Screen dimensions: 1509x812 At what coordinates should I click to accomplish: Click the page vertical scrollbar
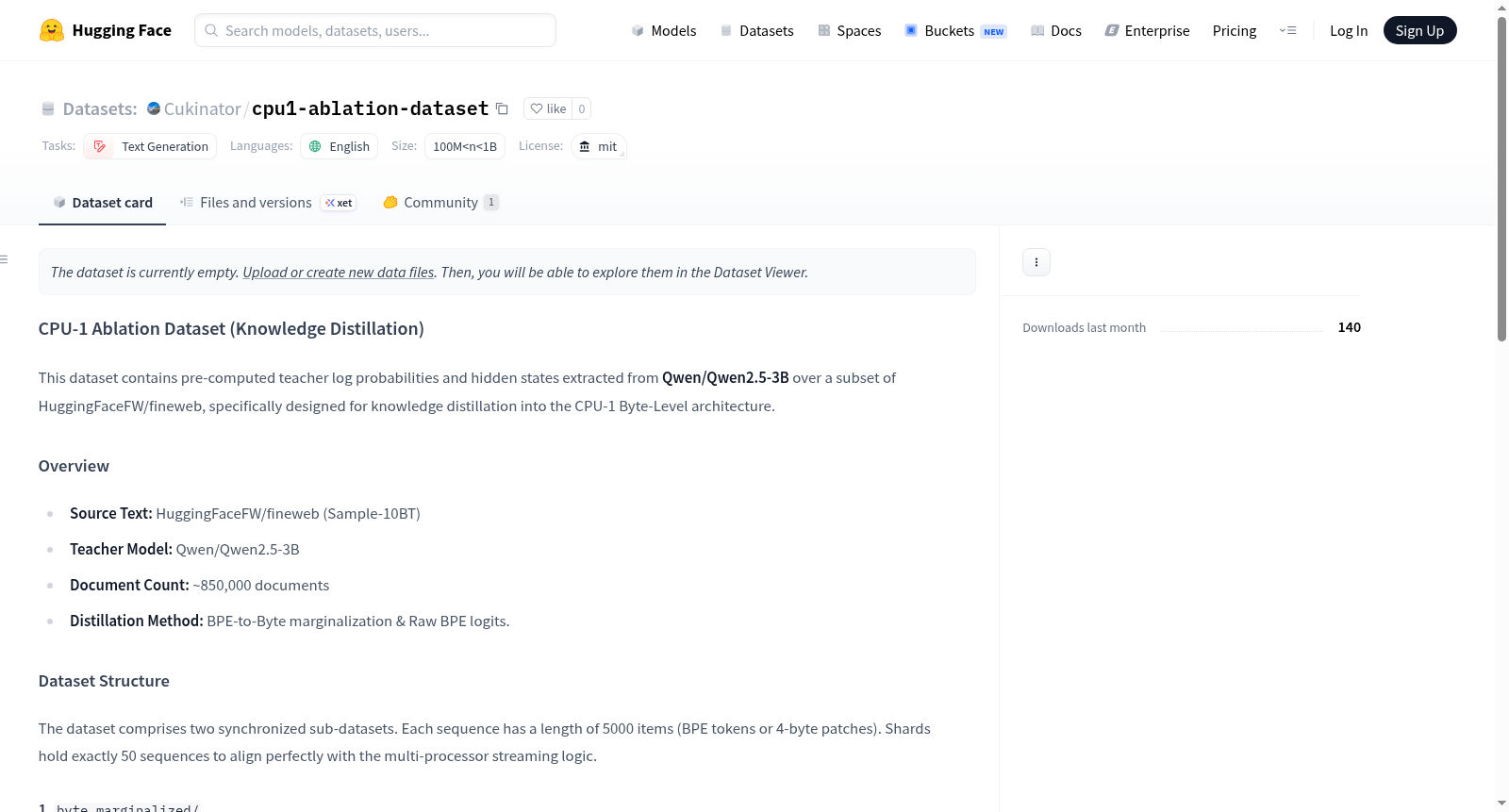pyautogui.click(x=1501, y=179)
